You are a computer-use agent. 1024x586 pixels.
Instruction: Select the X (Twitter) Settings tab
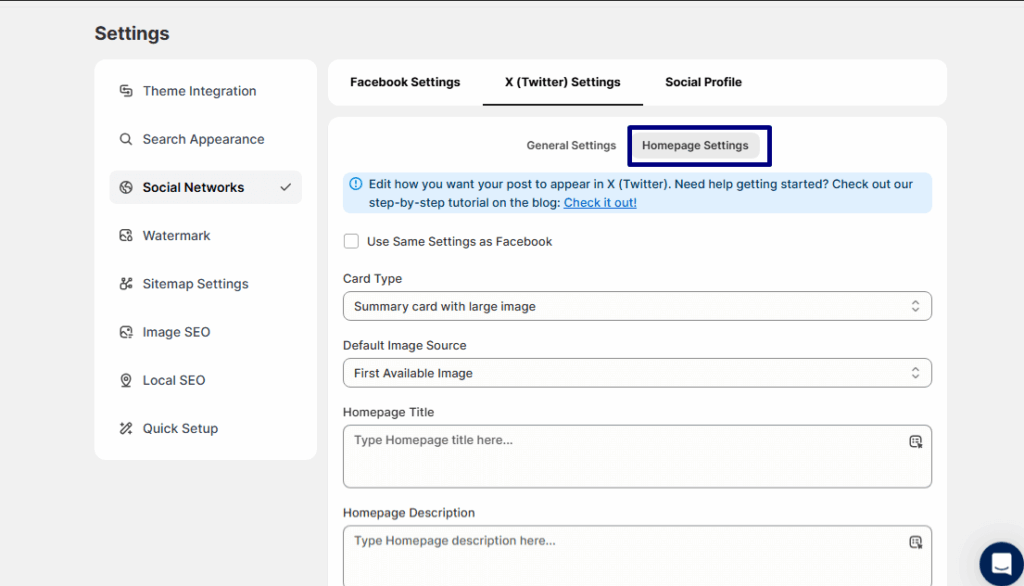[x=562, y=82]
